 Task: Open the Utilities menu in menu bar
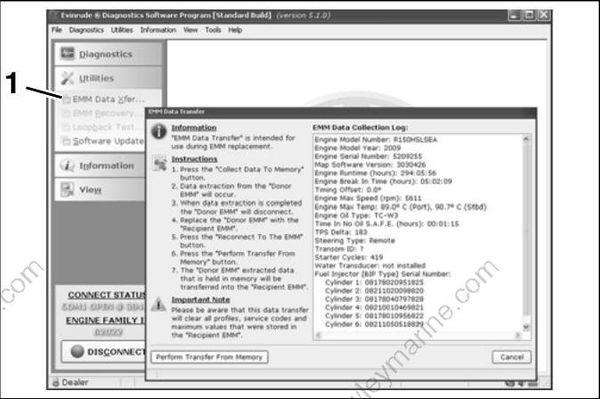point(122,30)
